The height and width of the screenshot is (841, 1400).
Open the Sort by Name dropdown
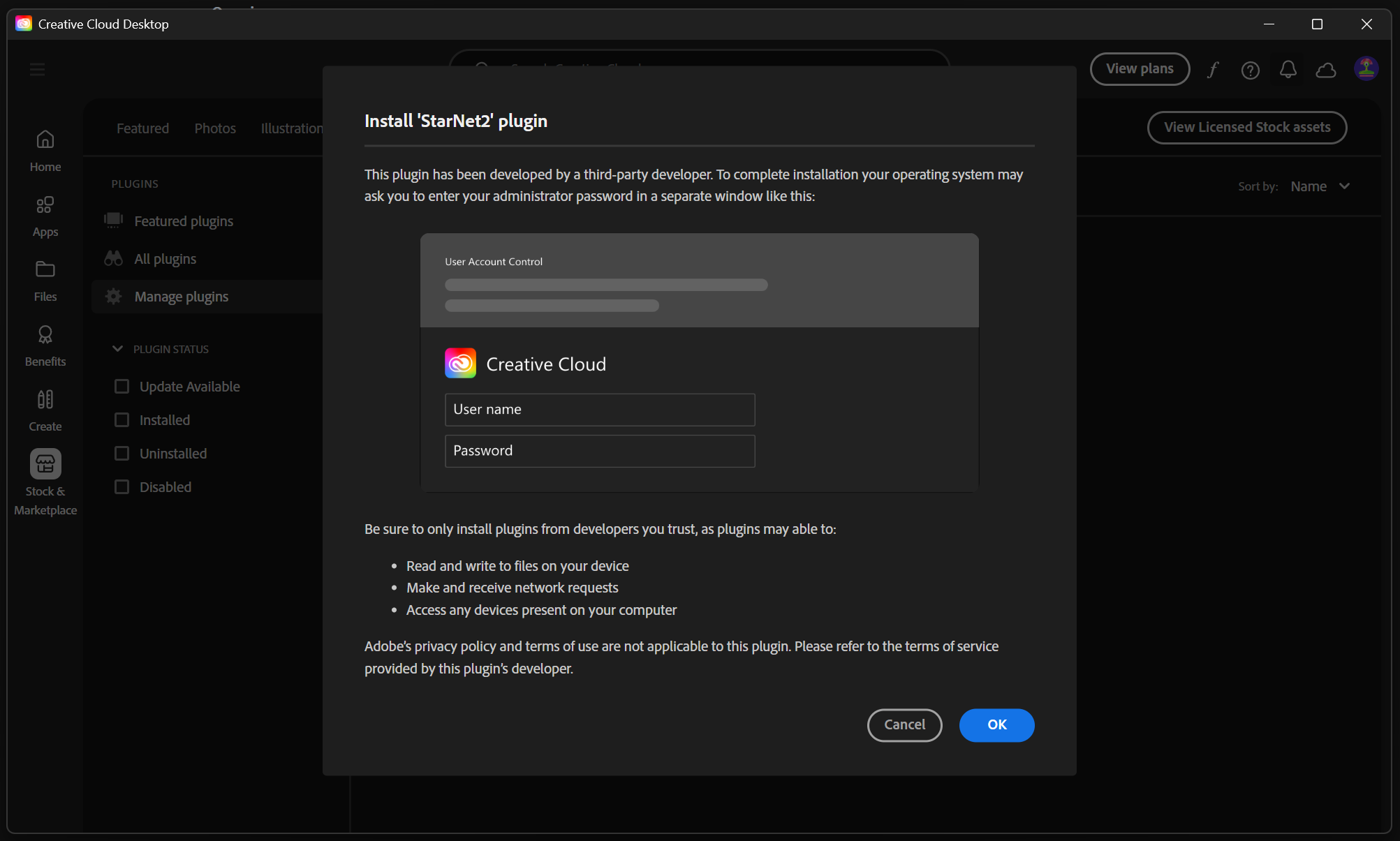tap(1320, 186)
